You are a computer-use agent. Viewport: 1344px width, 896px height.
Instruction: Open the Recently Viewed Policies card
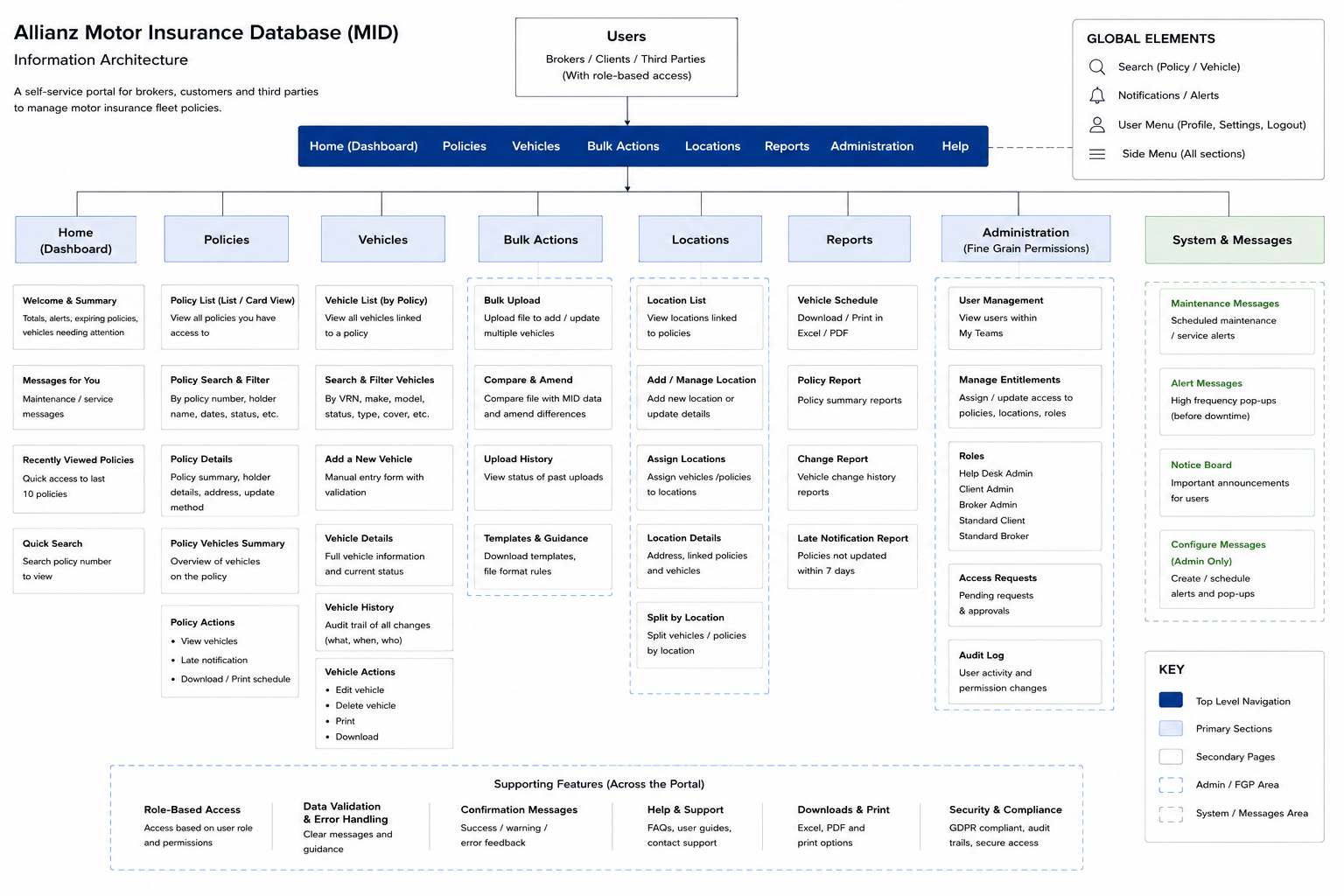pyautogui.click(x=79, y=479)
